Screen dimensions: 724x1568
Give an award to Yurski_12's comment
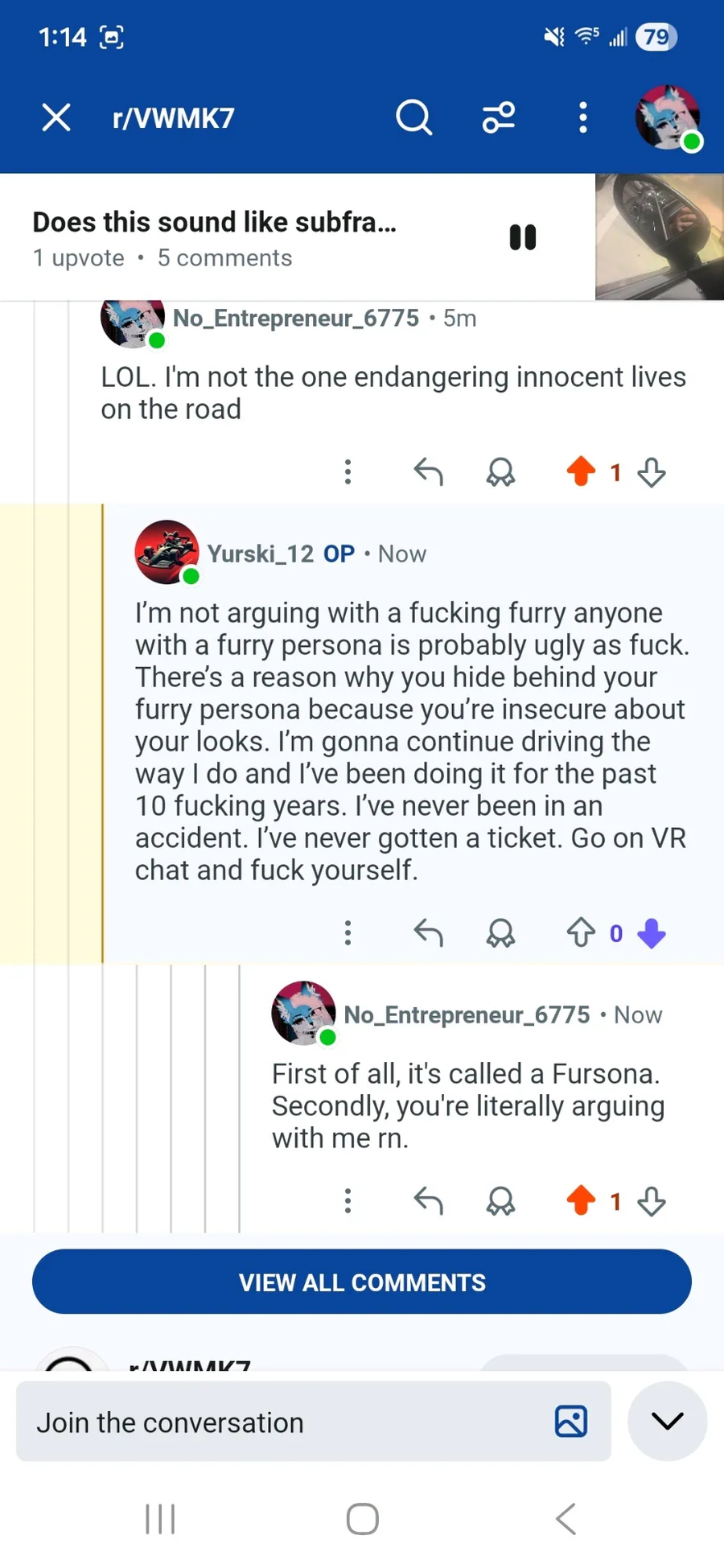coord(500,933)
